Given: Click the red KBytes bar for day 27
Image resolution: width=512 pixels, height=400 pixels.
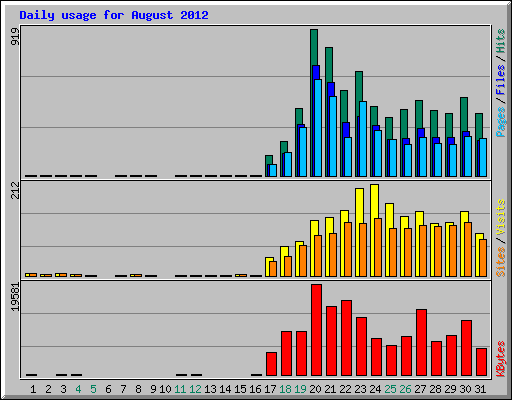Looking at the screenshot, I should [421, 343].
